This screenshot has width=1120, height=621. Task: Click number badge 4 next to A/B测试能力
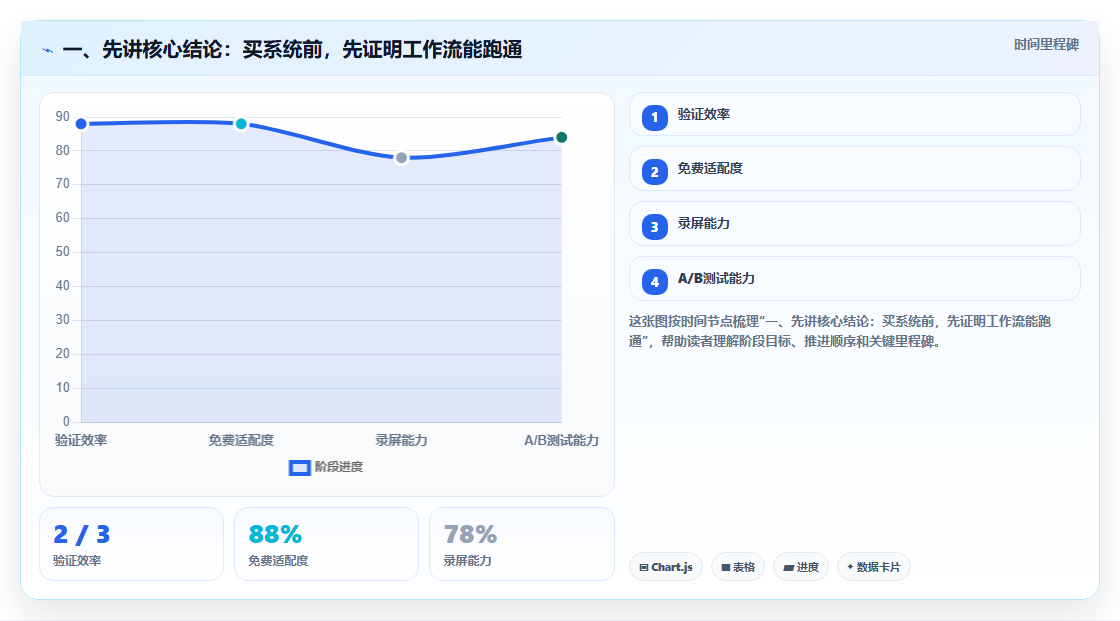[x=654, y=282]
